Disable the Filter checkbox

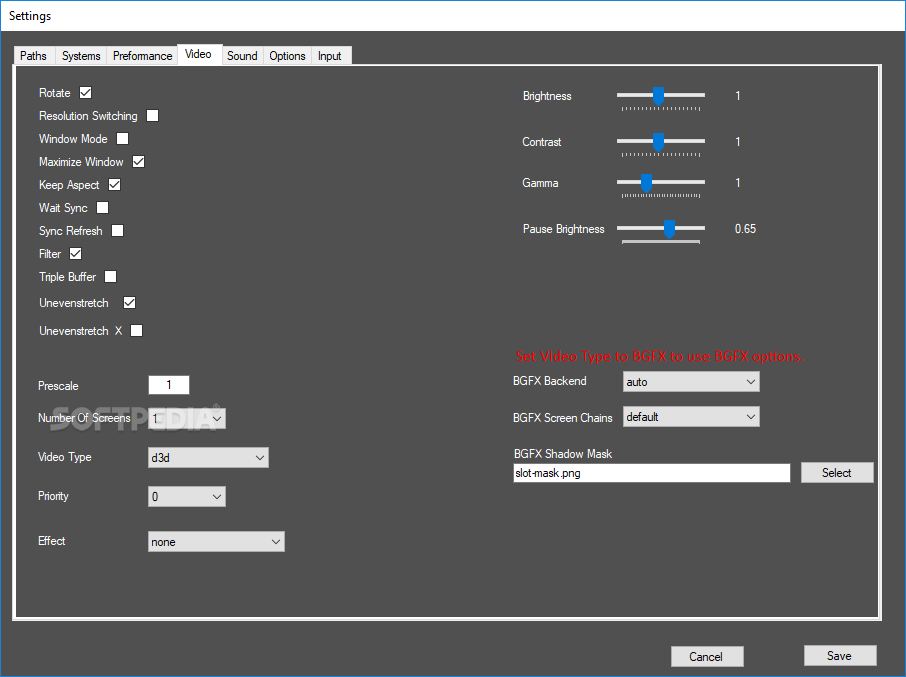click(x=76, y=254)
